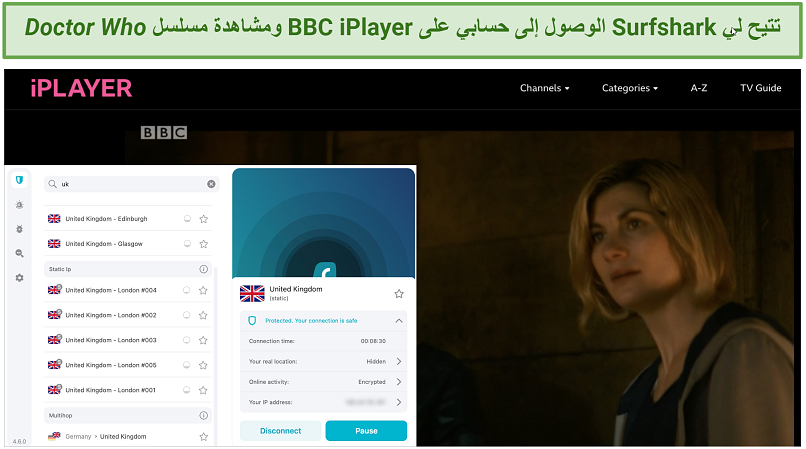Image resolution: width=806 pixels, height=449 pixels.
Task: Toggle favorite star for London #004
Action: point(204,290)
